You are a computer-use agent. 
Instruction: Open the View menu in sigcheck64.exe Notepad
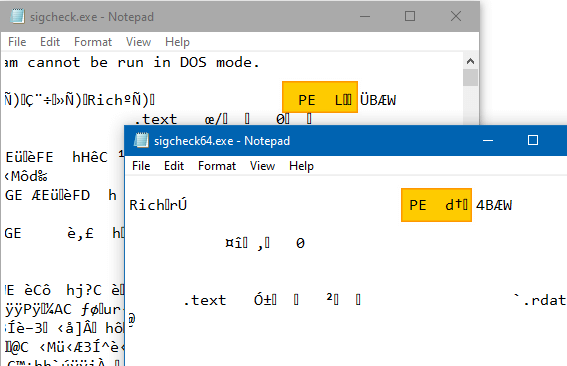[x=263, y=166]
